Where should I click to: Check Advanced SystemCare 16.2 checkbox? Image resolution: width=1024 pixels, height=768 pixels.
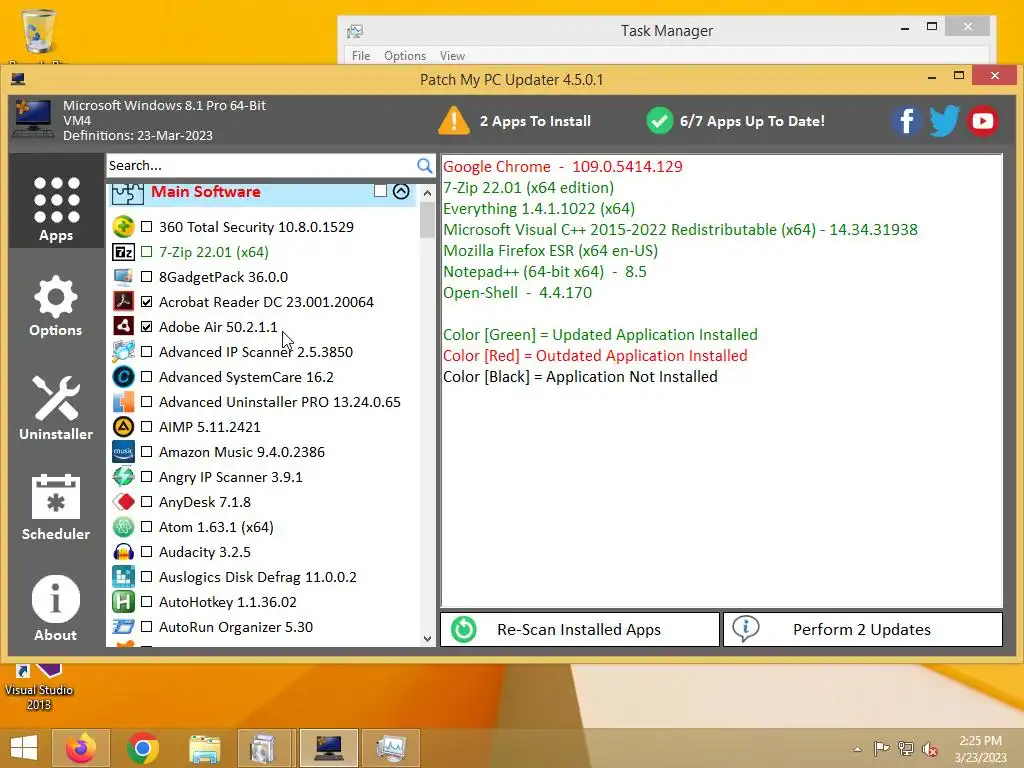coord(146,377)
